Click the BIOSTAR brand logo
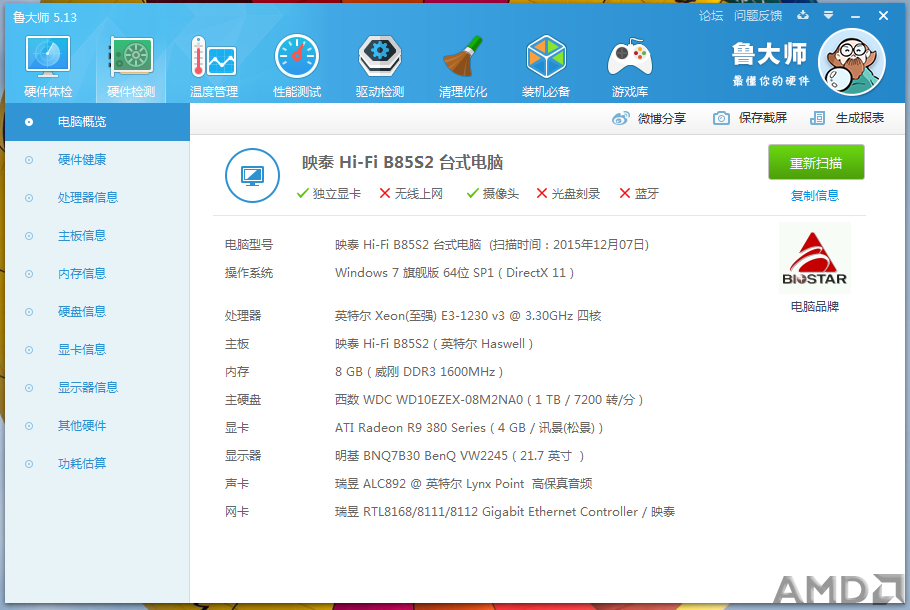Viewport: 910px width, 610px height. (x=814, y=259)
